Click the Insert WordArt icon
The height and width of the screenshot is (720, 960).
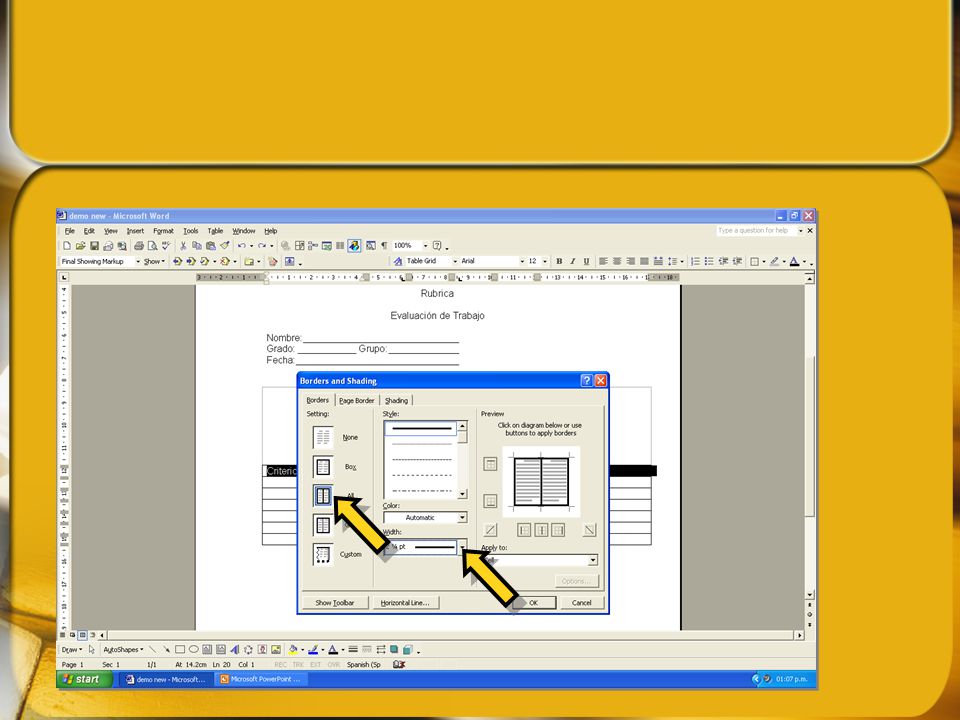[x=234, y=650]
